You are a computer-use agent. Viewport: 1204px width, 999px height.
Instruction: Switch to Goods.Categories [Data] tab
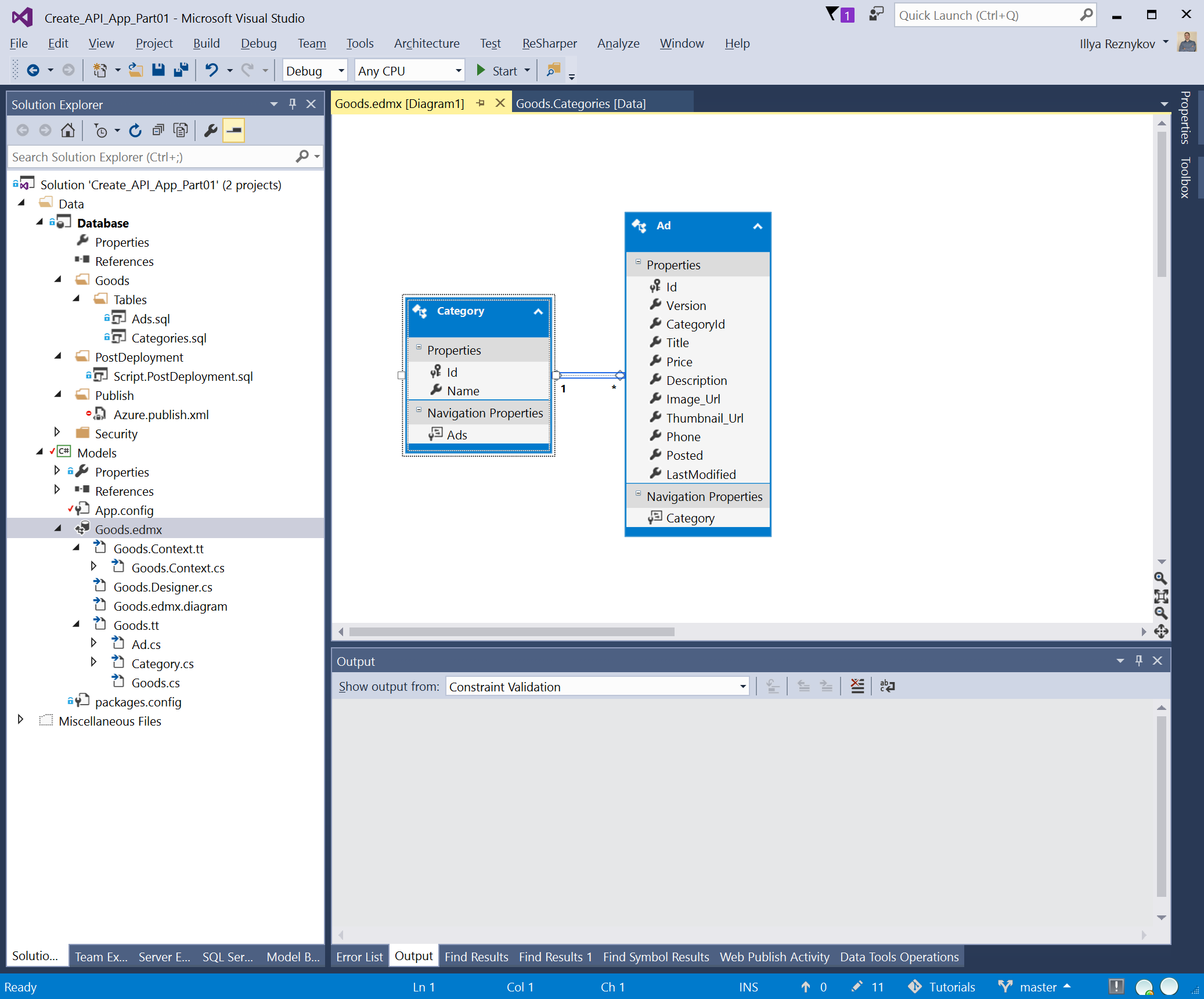[x=581, y=104]
